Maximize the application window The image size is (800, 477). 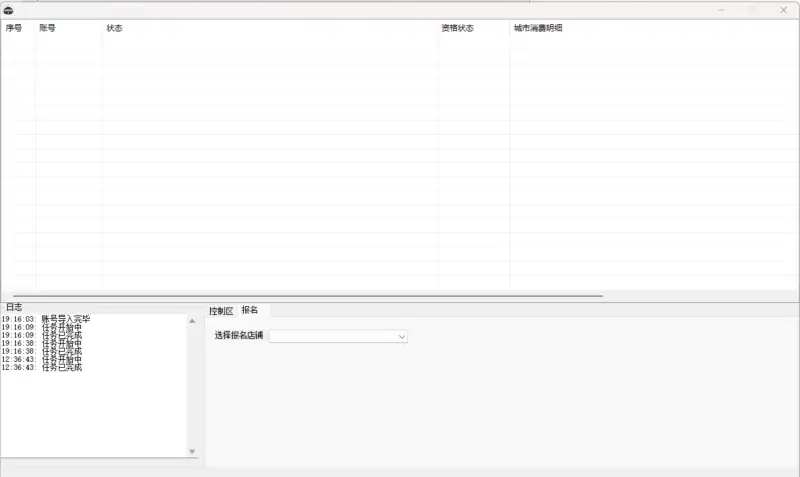tap(752, 10)
